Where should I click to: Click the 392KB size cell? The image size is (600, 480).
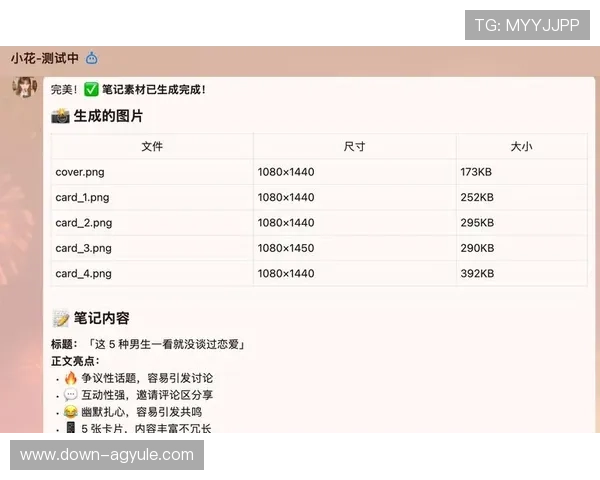point(522,273)
